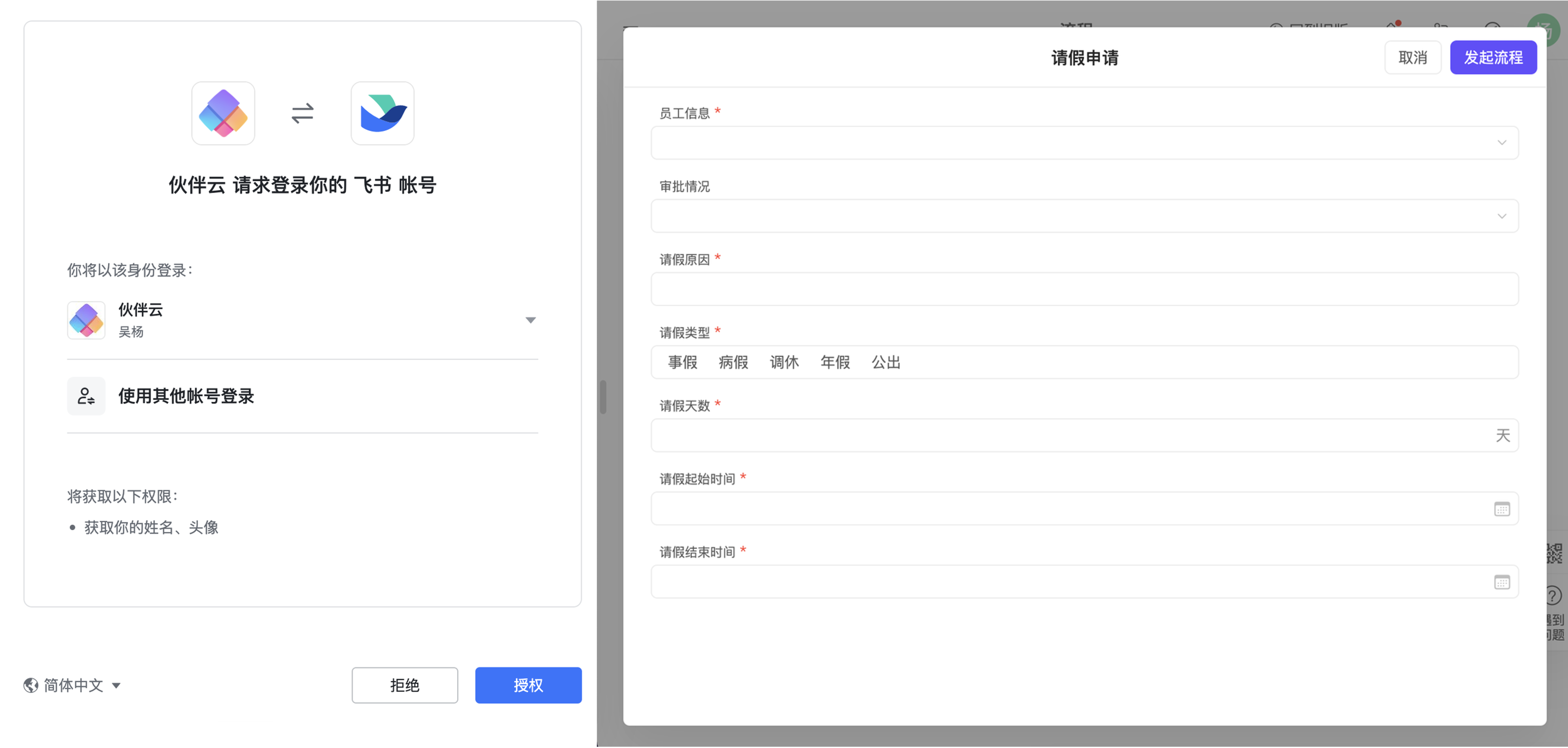Click the 伙伴云 account avatar

pyautogui.click(x=86, y=320)
